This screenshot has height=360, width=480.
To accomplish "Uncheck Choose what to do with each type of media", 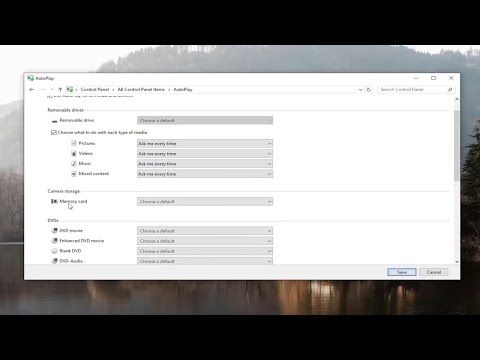I will 54,132.
